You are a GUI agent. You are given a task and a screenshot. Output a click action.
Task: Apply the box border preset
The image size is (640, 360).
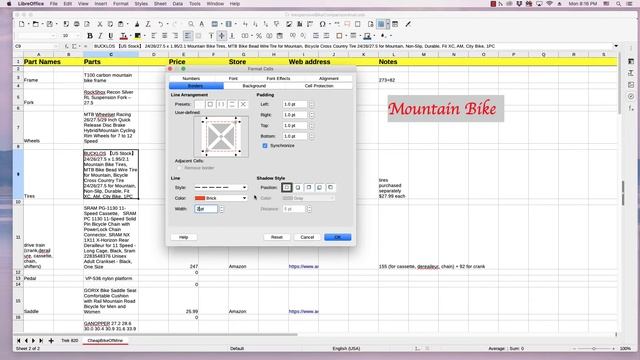coord(210,104)
